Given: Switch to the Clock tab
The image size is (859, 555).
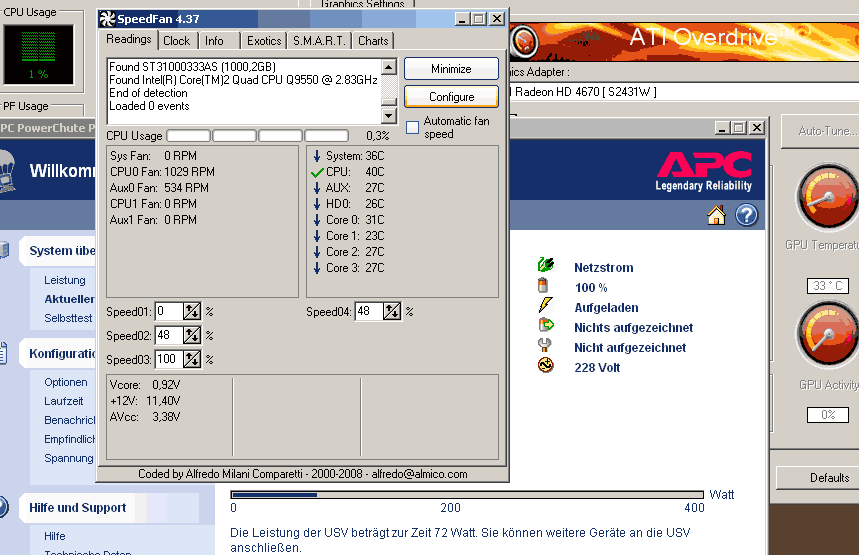Looking at the screenshot, I should pos(176,41).
